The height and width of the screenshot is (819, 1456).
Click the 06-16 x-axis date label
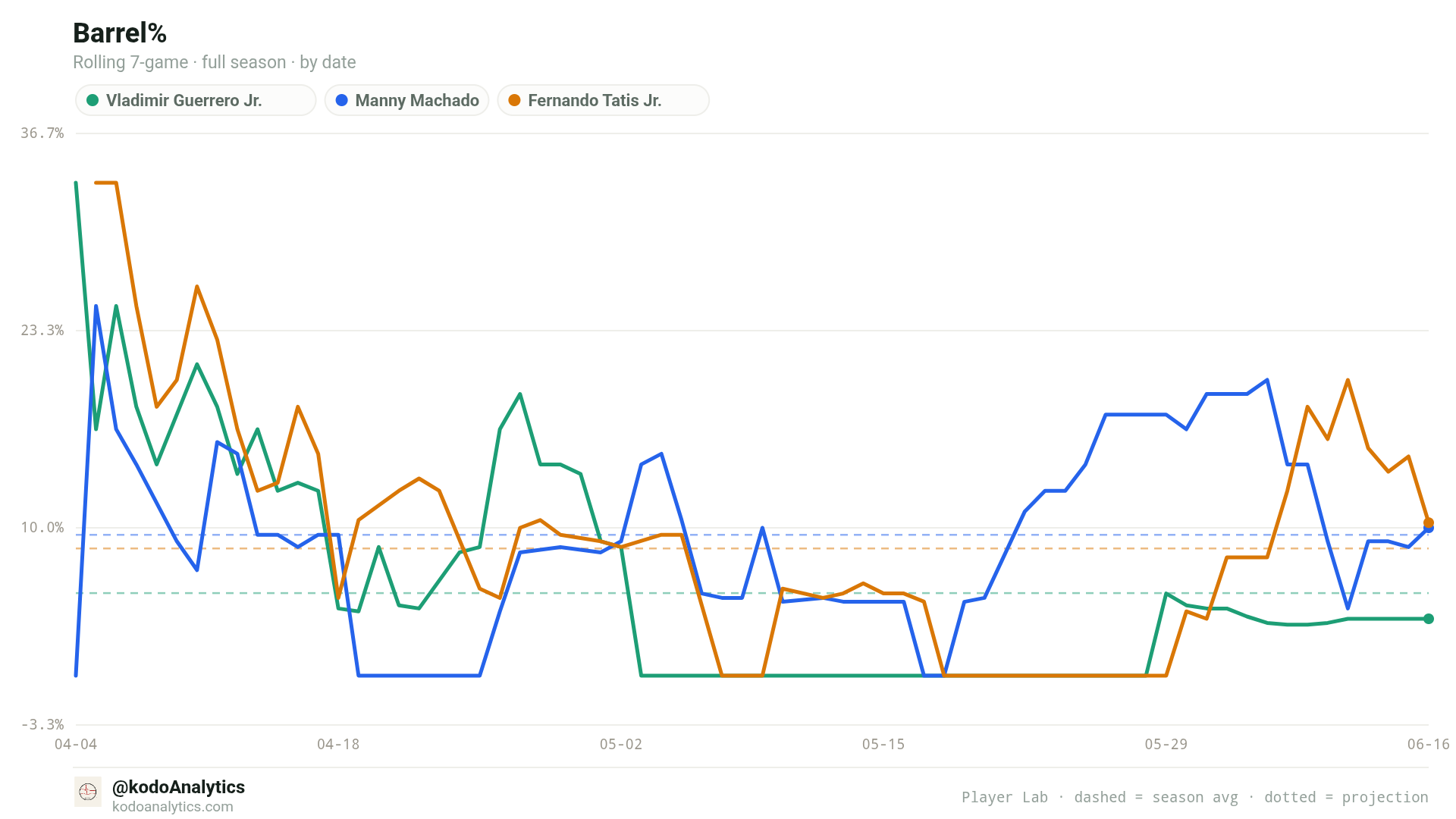pyautogui.click(x=1429, y=745)
